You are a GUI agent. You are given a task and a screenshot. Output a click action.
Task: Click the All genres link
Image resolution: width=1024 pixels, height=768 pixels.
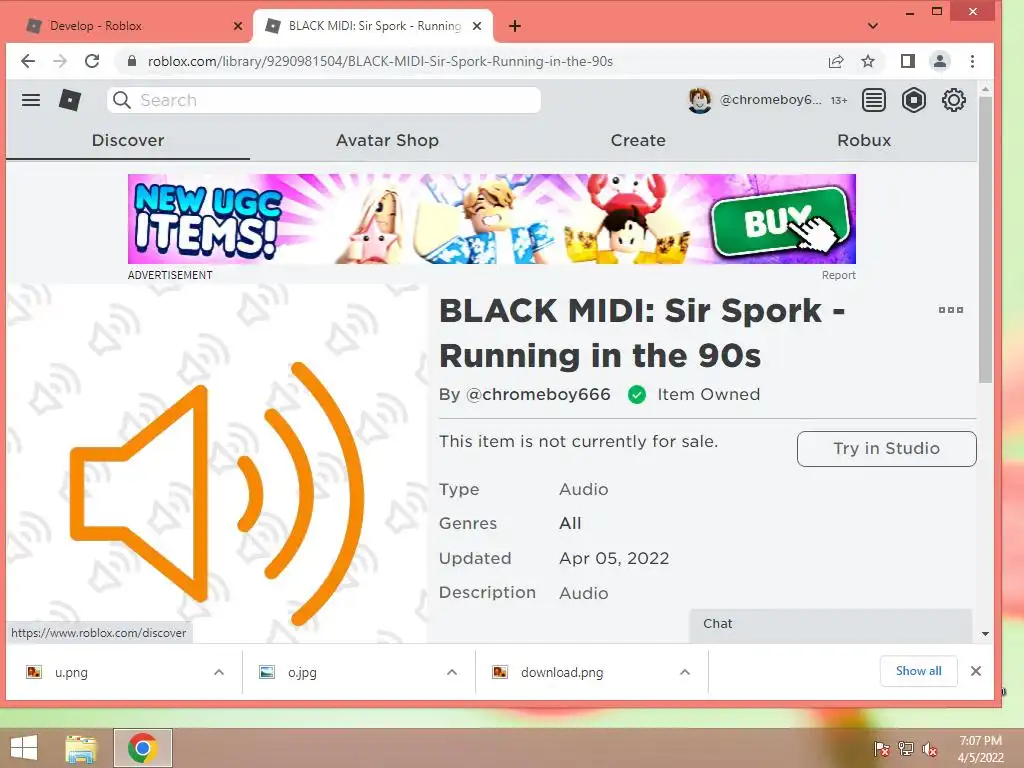(570, 523)
